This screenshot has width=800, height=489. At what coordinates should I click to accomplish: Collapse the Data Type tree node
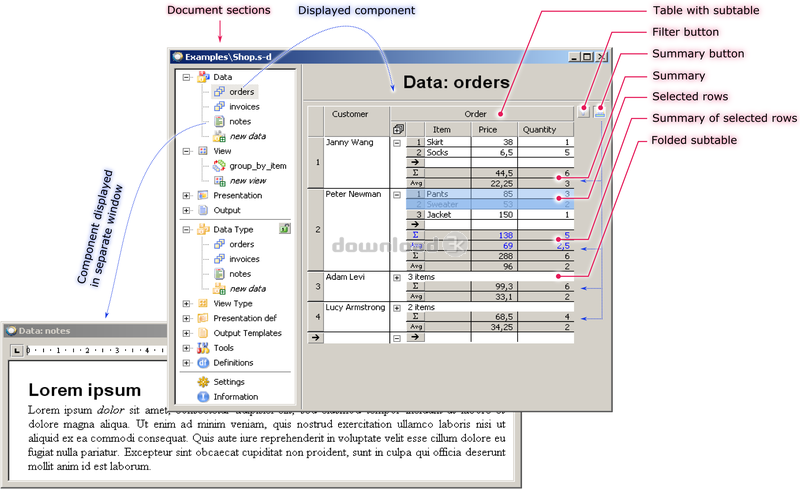click(x=186, y=230)
